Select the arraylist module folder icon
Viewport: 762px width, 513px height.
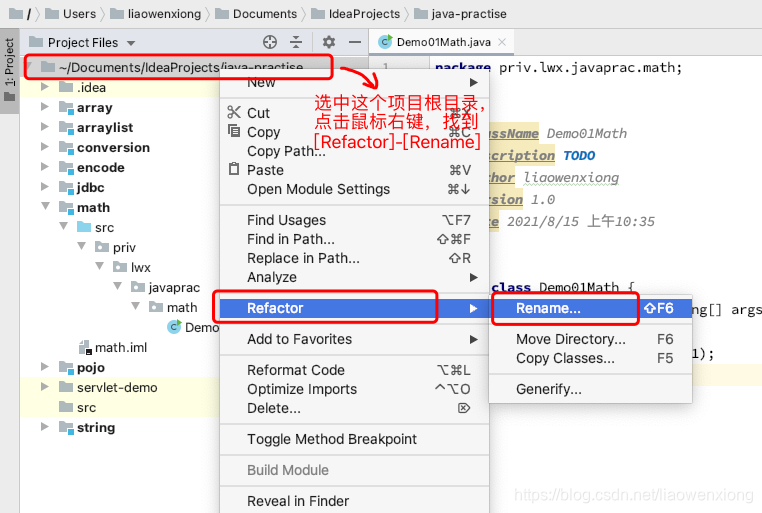(x=66, y=127)
